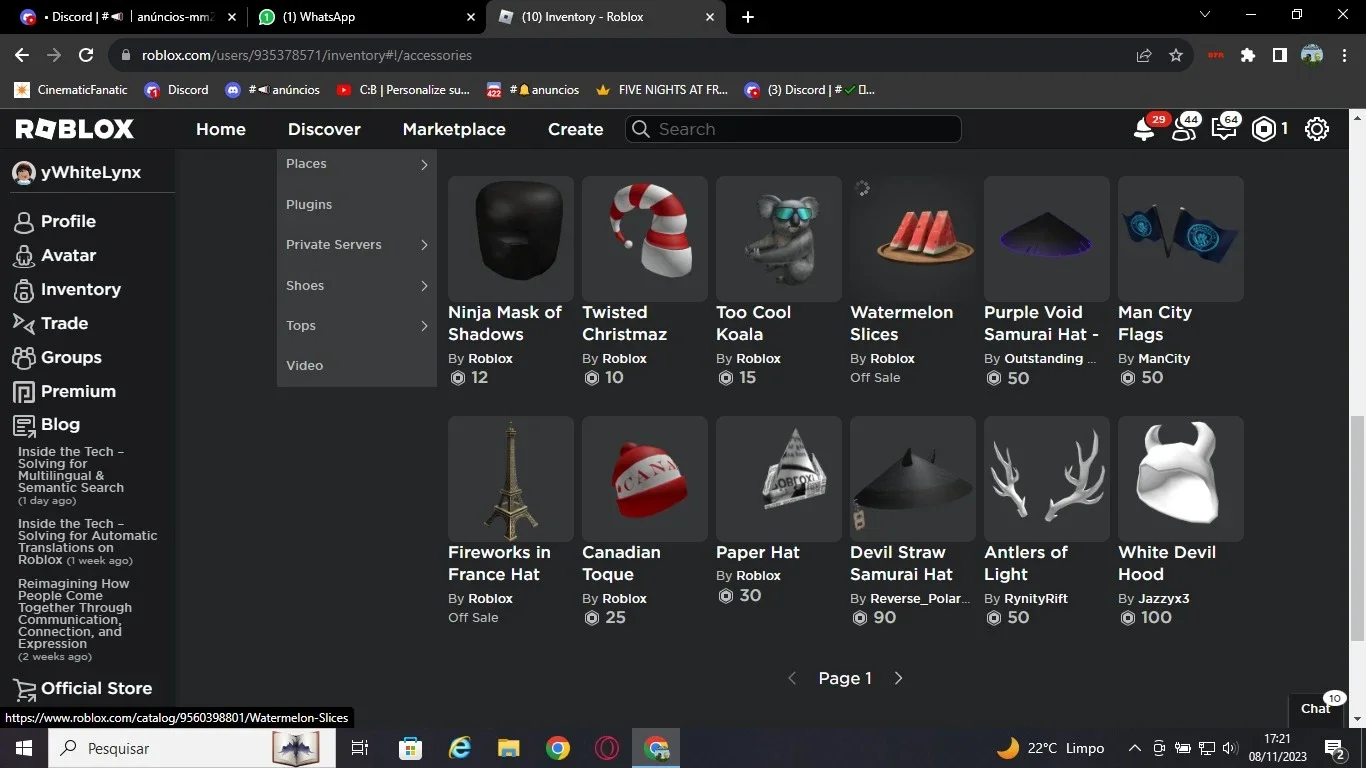
Task: Bookmark the page with the star icon
Action: click(1176, 56)
